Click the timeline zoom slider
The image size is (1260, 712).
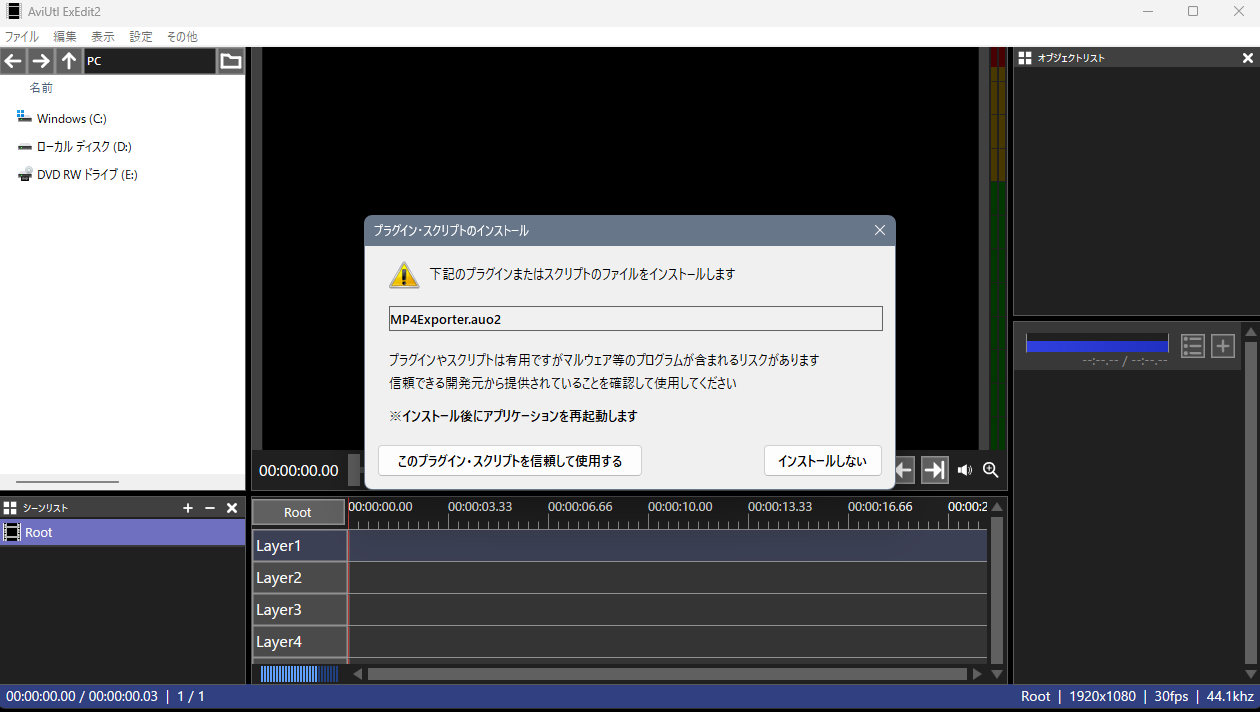[298, 674]
